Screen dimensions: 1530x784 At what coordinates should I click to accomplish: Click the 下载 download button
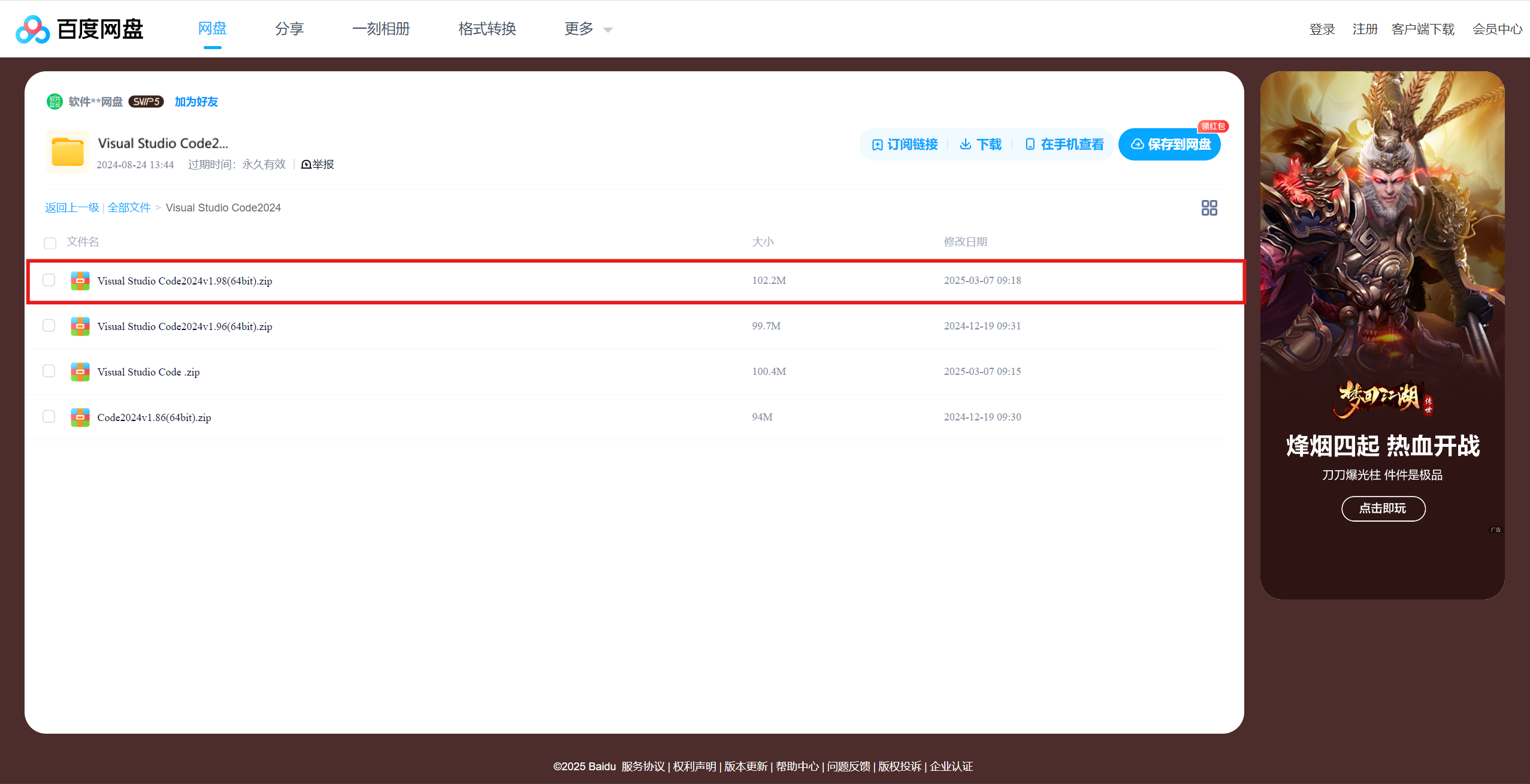click(981, 144)
